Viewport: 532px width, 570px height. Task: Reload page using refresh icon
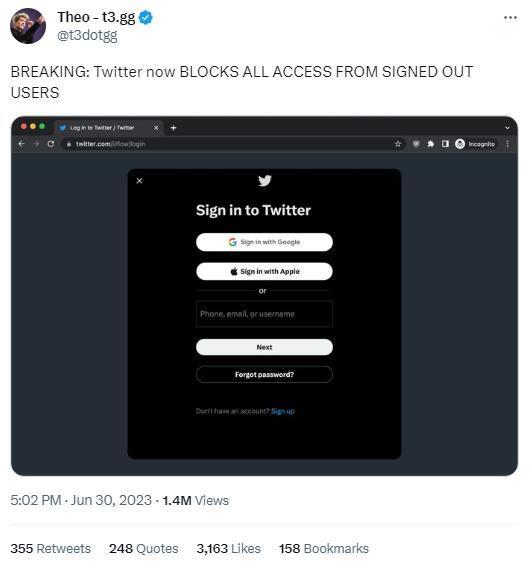[51, 144]
